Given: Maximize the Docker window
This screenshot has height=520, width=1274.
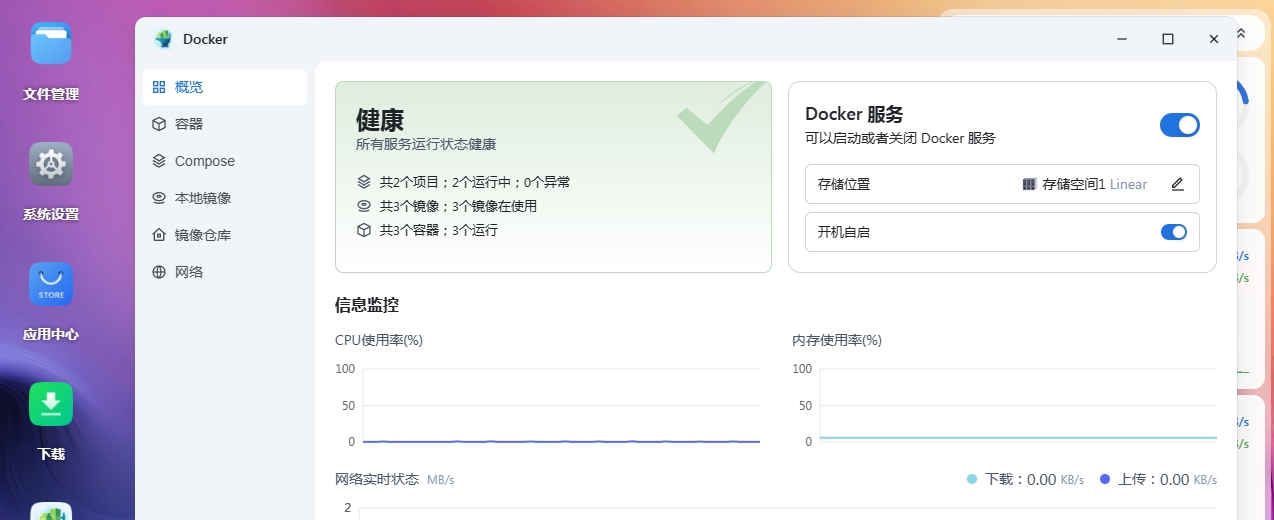Looking at the screenshot, I should click(1167, 39).
